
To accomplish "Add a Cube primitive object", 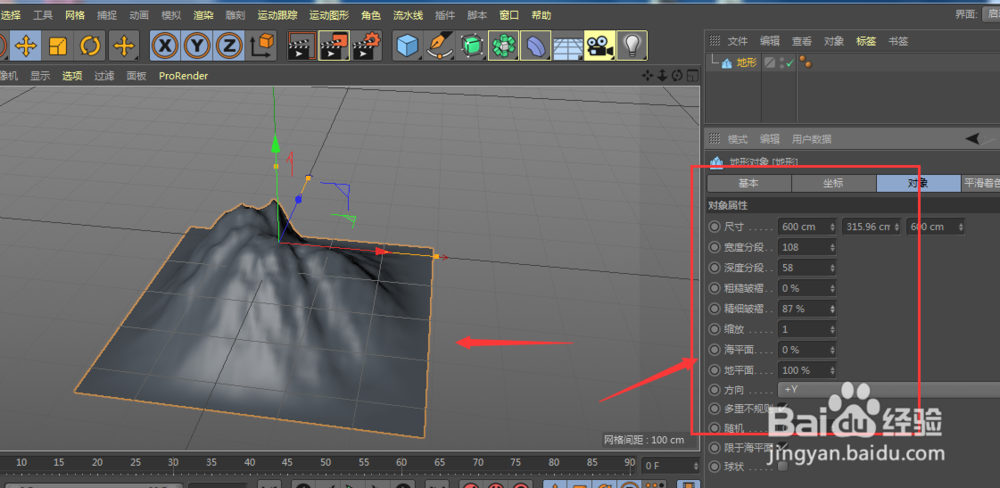I will tap(408, 46).
